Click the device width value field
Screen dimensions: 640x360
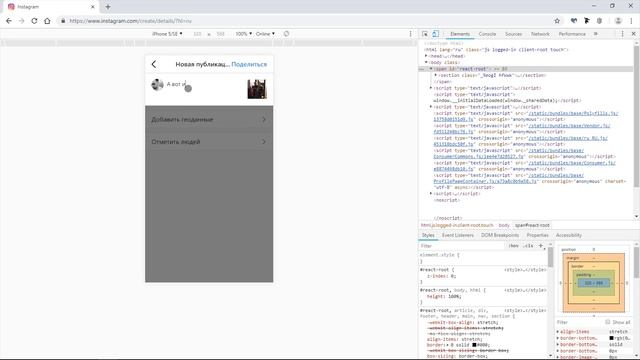[x=198, y=34]
